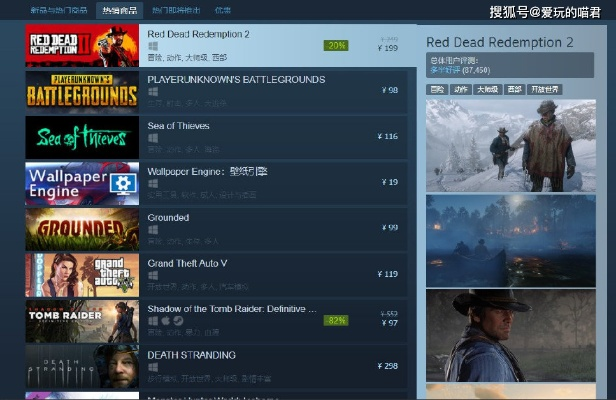
Task: Click the ¥ 298 price
Action: (388, 366)
